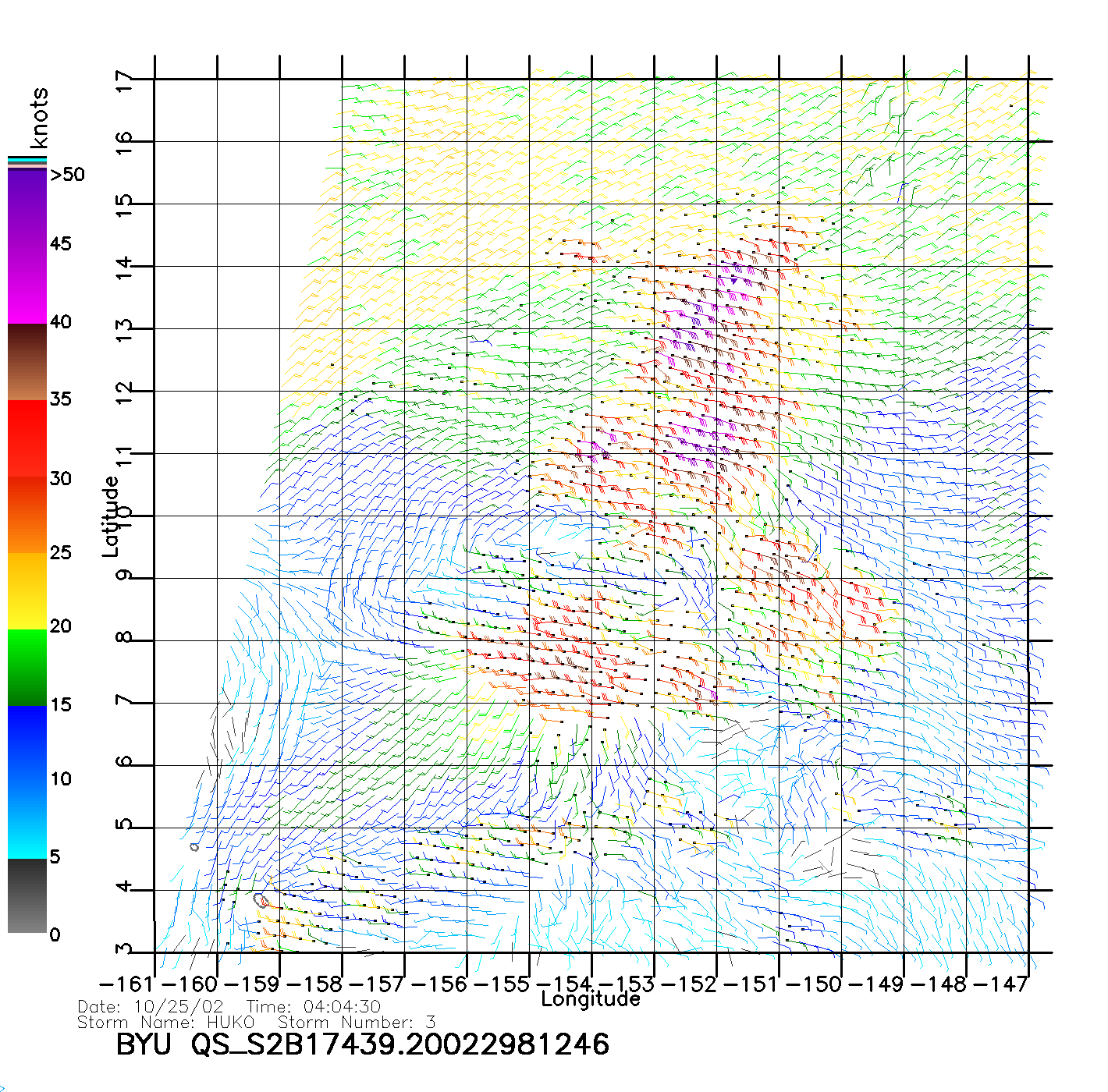Click the yellow 20–25 knots color band
Image resolution: width=1108 pixels, height=1092 pixels.
pos(27,590)
